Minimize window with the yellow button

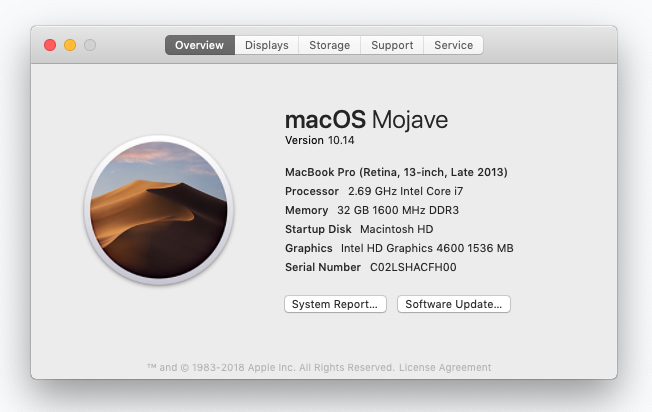70,45
